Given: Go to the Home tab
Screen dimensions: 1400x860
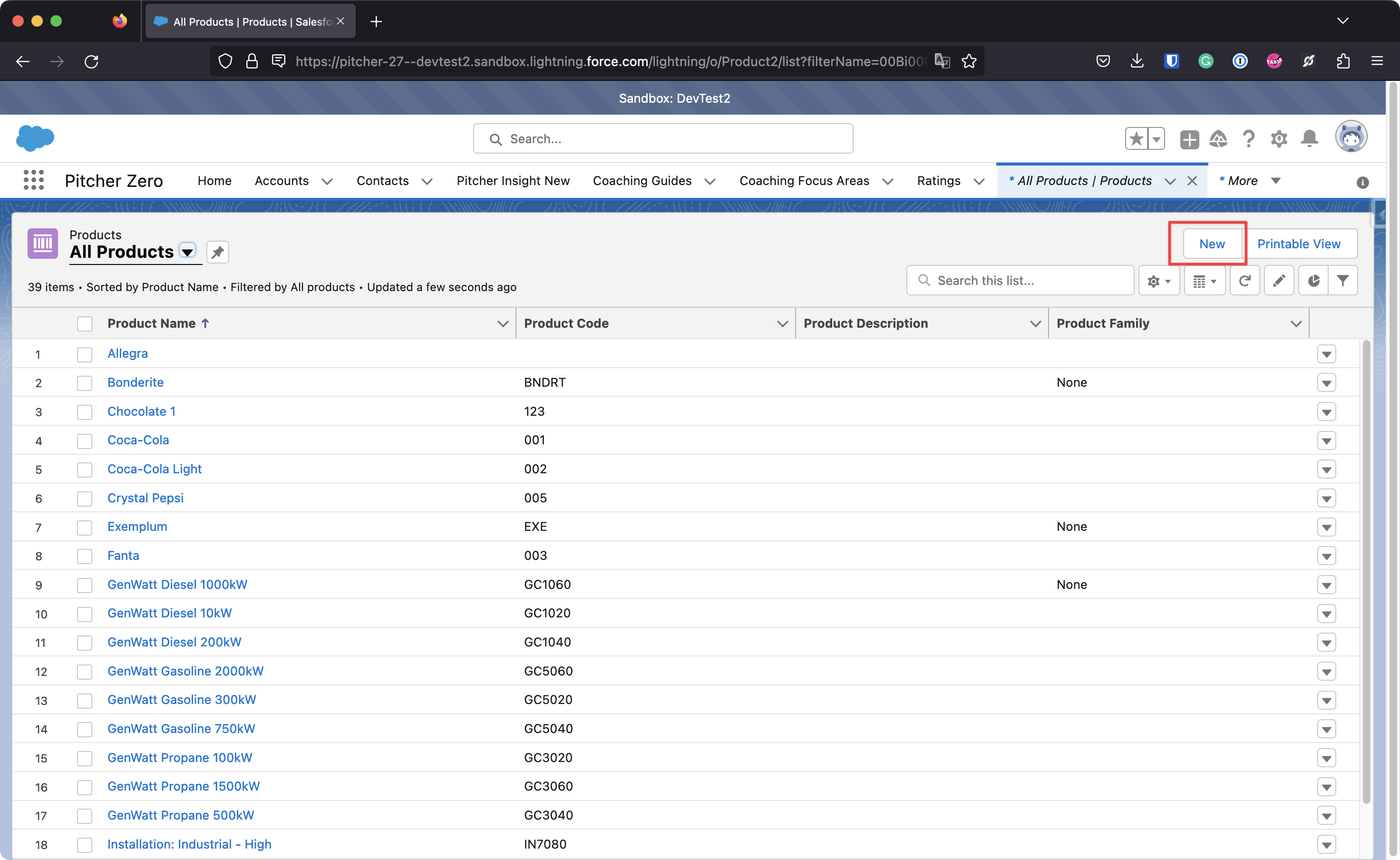Looking at the screenshot, I should [214, 180].
